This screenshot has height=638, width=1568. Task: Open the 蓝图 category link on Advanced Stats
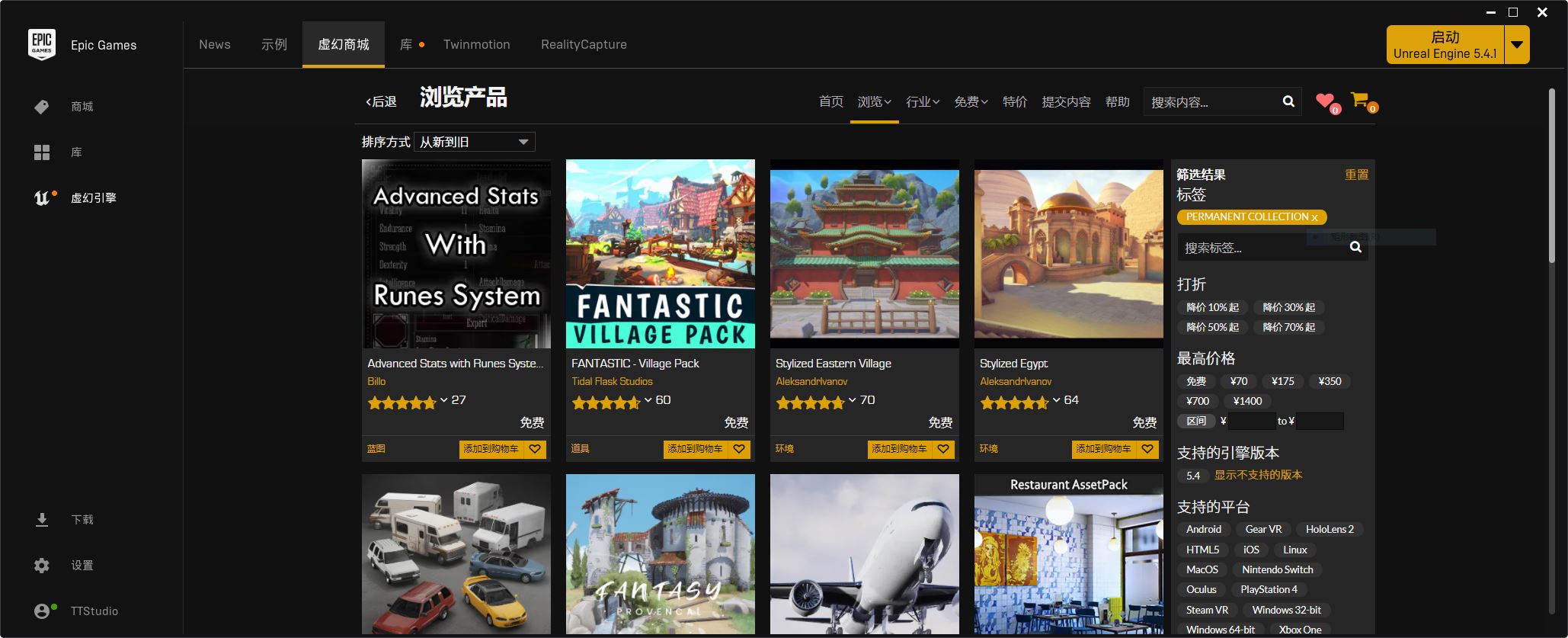[376, 449]
